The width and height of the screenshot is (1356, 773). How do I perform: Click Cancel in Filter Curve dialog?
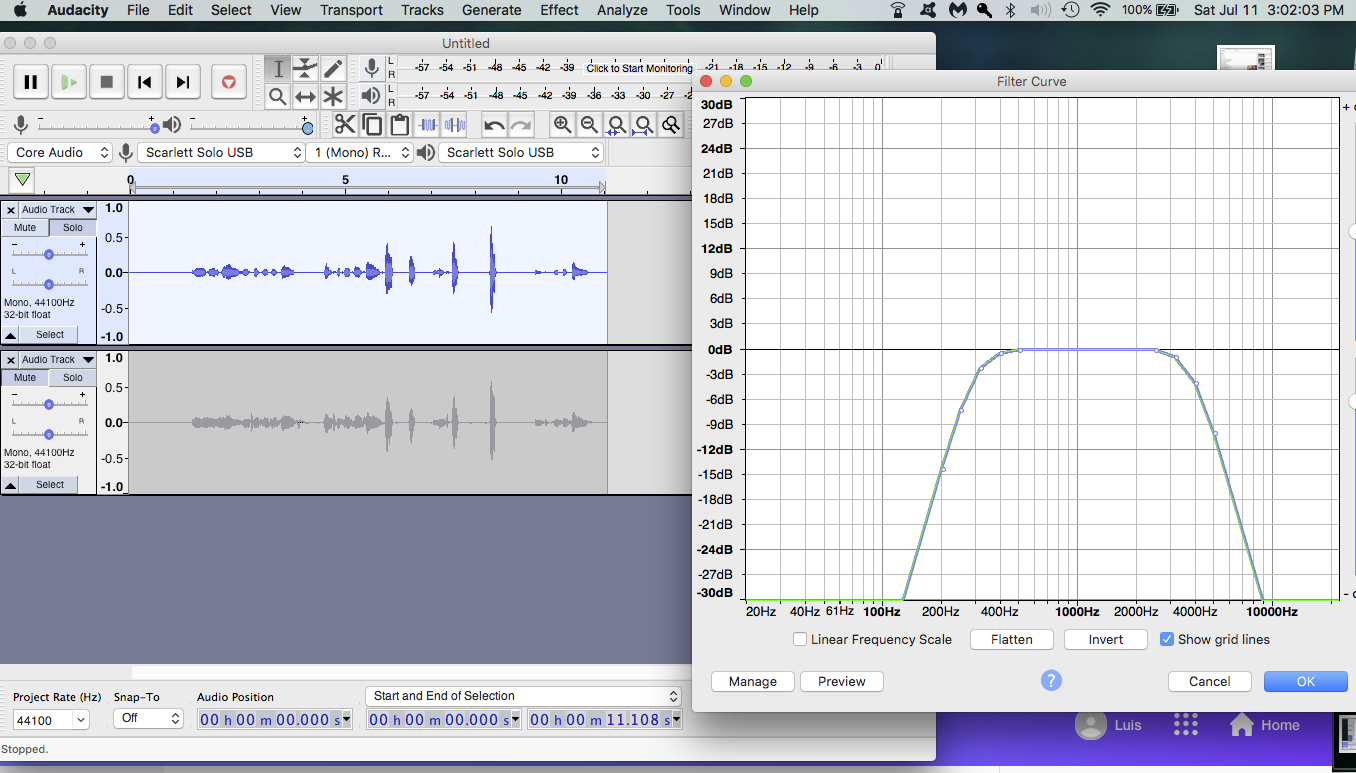1210,681
